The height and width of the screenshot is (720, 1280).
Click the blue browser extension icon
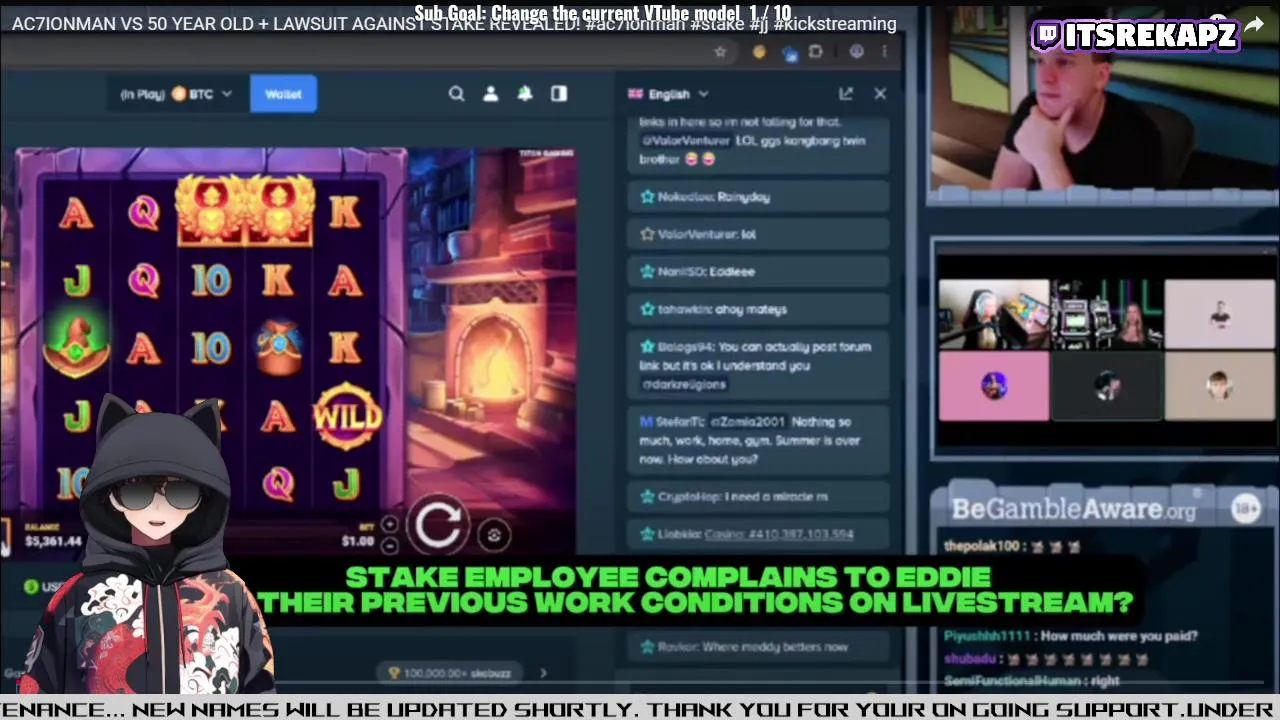coord(789,52)
